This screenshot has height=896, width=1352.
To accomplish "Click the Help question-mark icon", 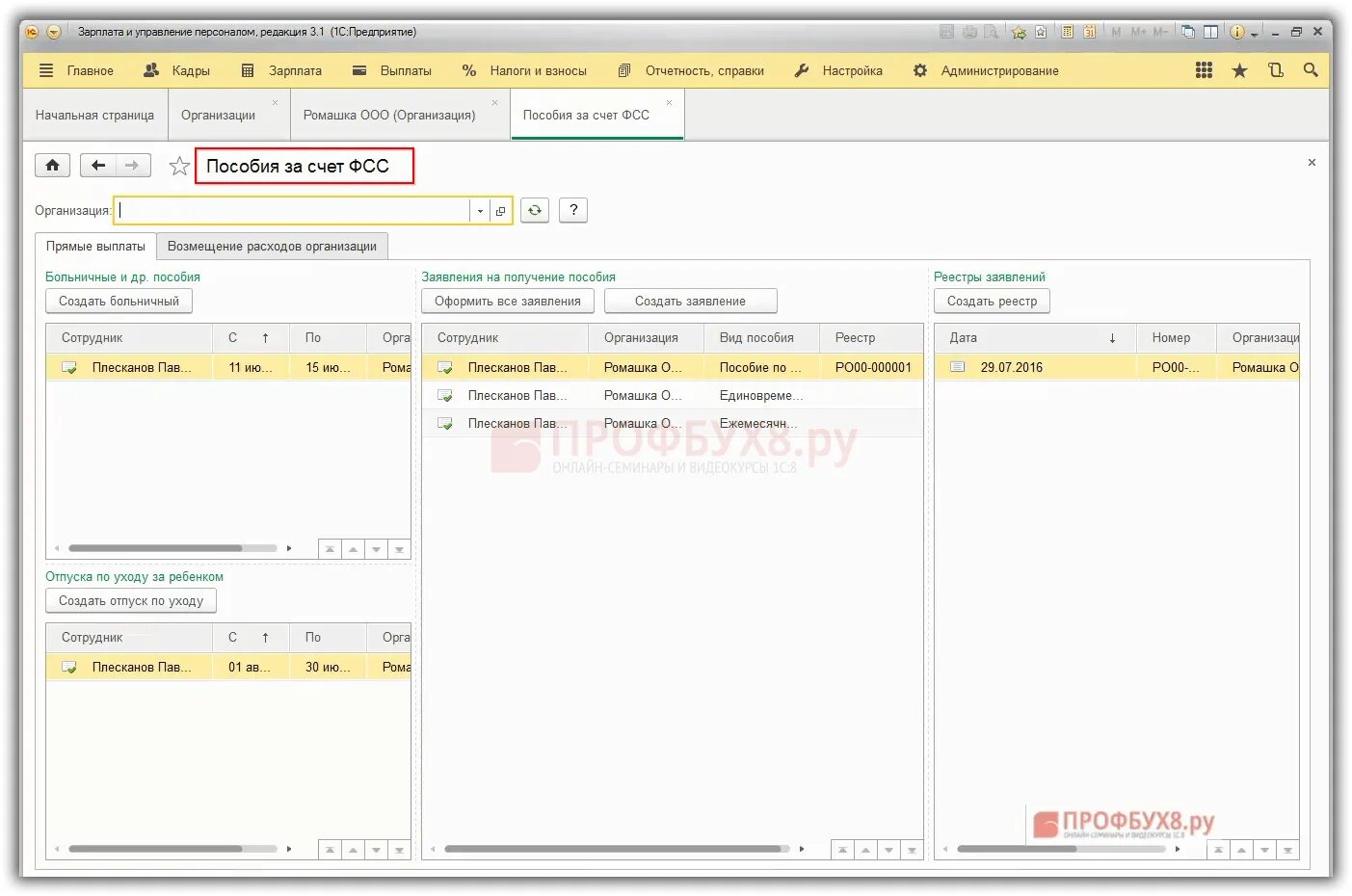I will 573,210.
